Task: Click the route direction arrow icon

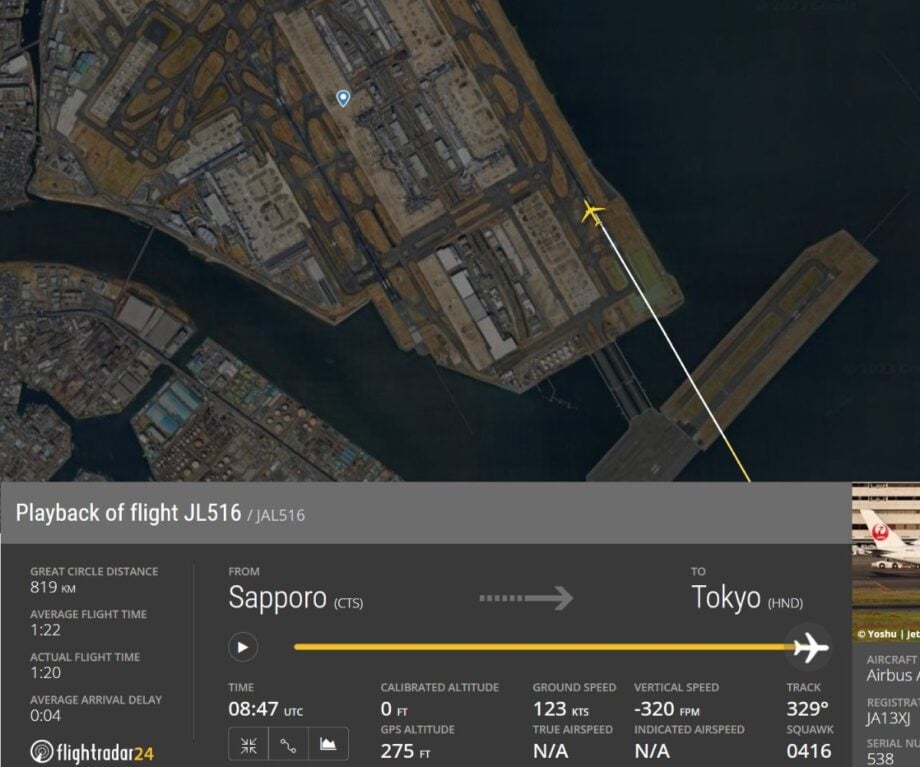Action: pyautogui.click(x=526, y=598)
